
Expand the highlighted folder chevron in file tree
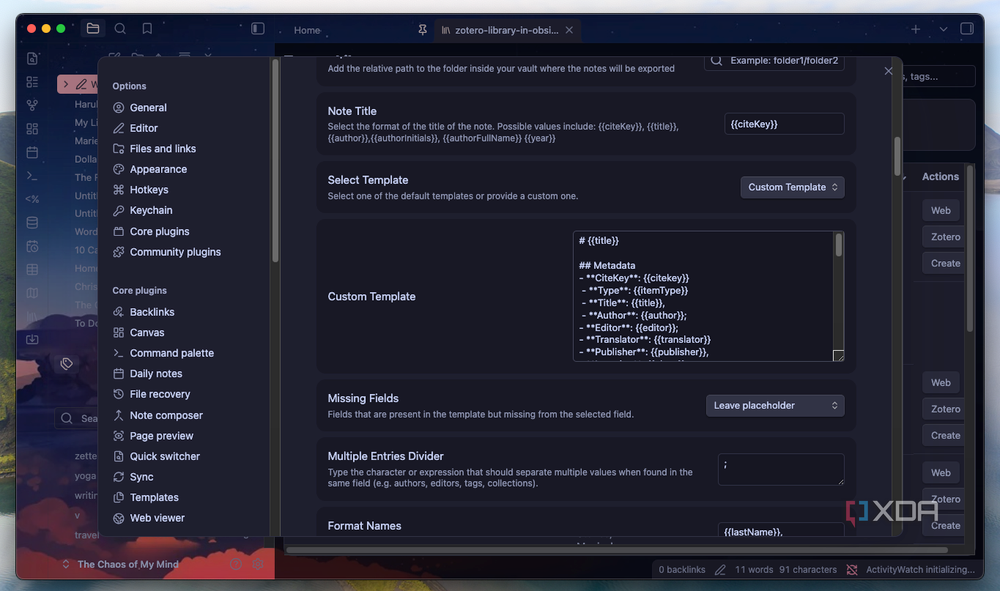click(x=66, y=84)
